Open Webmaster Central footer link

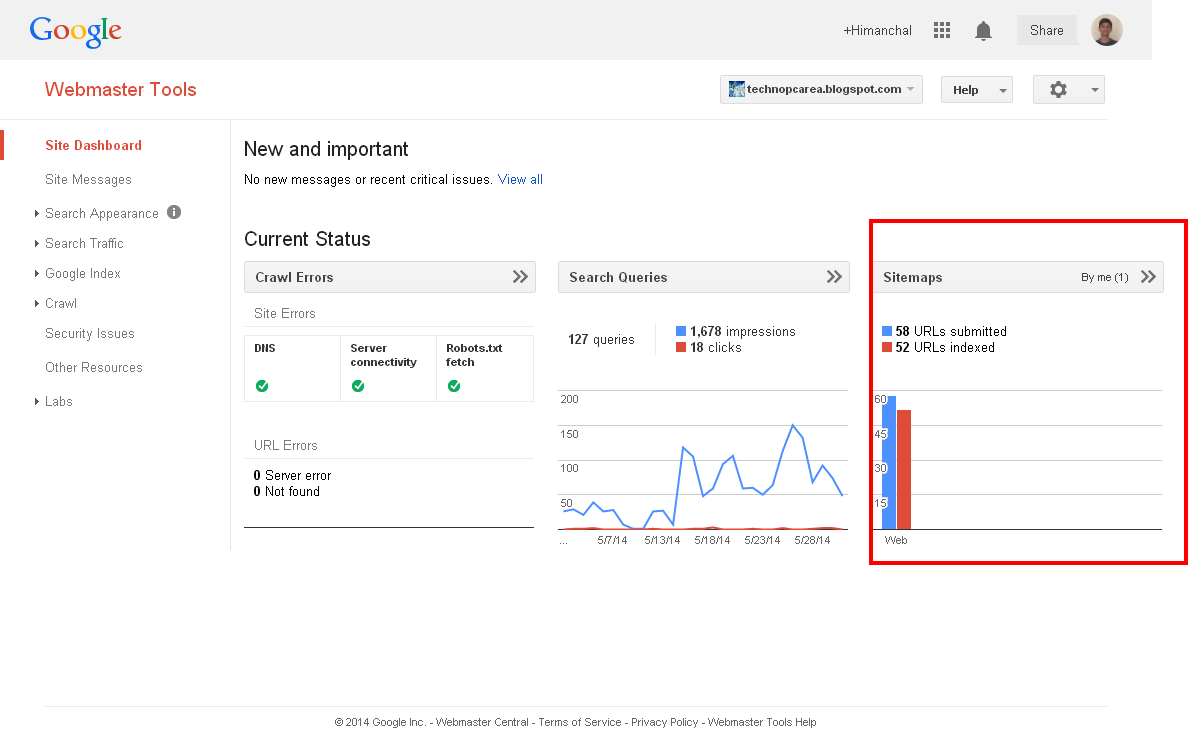482,722
